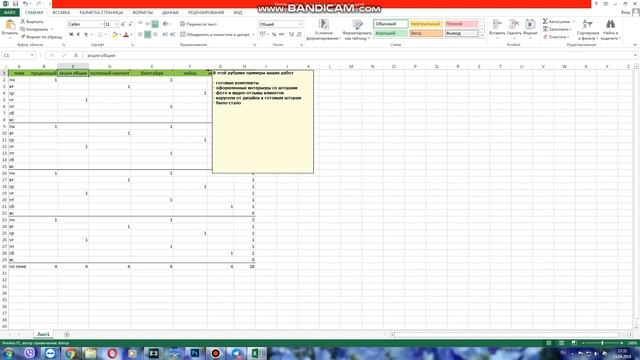This screenshot has width=640, height=360.
Task: Click the Decrease Font Size icon
Action: tap(131, 24)
